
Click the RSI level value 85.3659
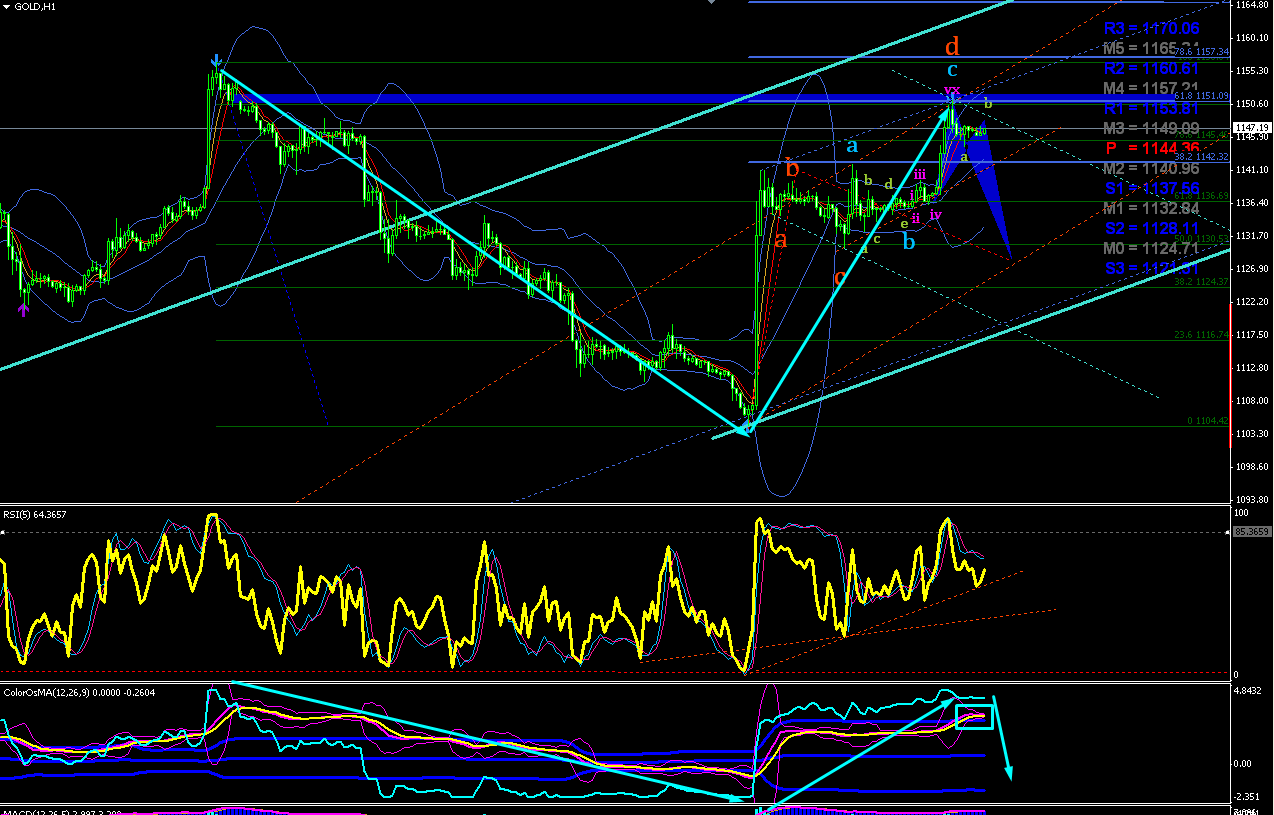(1252, 532)
